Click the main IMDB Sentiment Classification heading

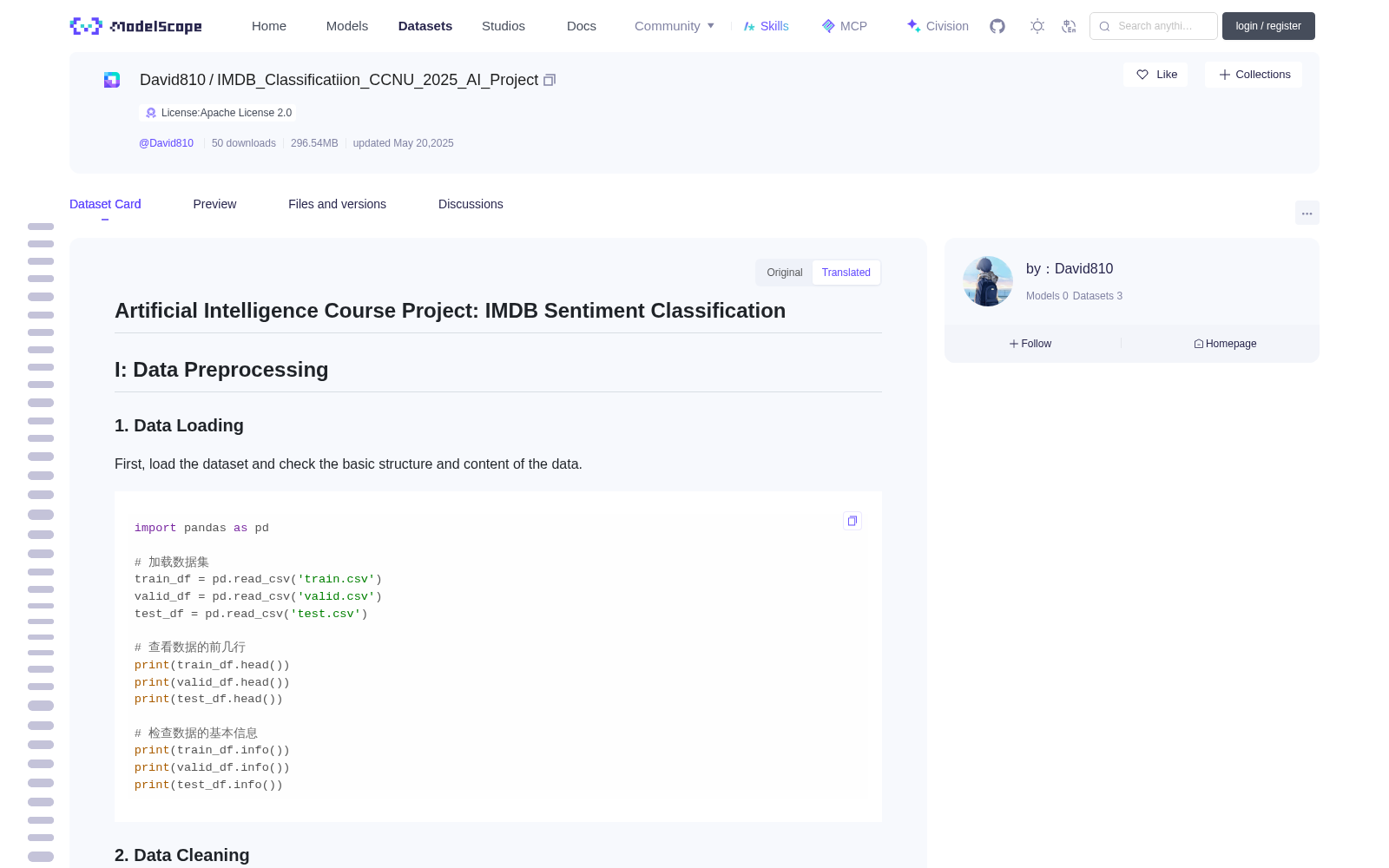[x=450, y=311]
